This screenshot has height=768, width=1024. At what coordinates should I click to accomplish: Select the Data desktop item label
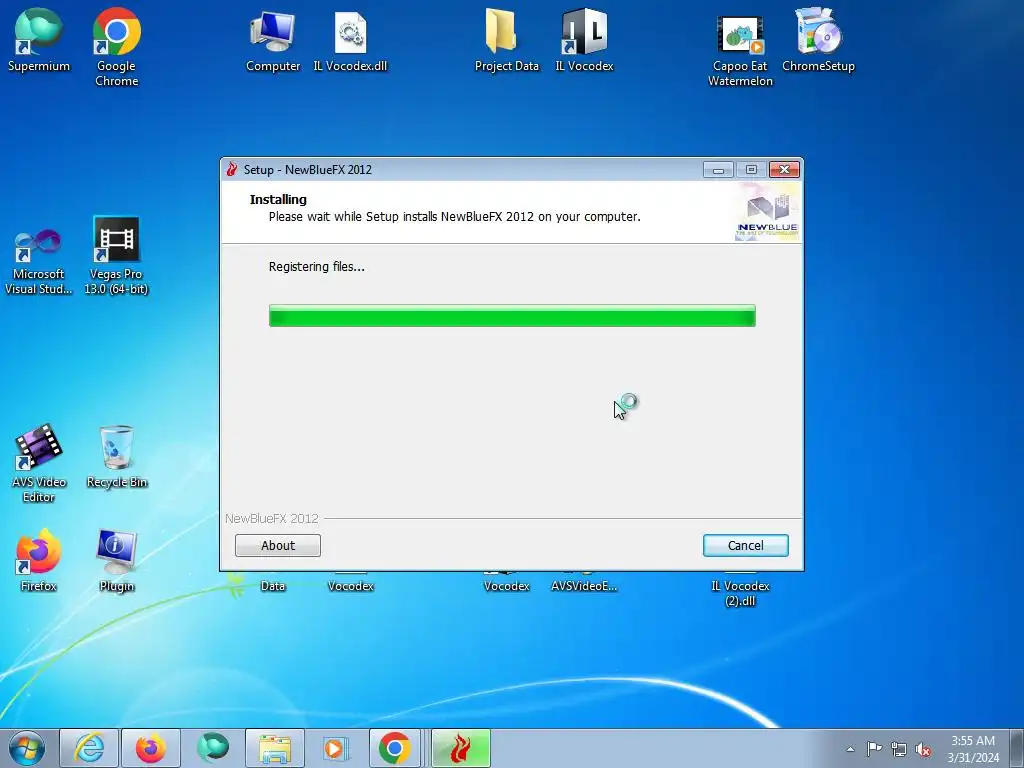(x=273, y=586)
